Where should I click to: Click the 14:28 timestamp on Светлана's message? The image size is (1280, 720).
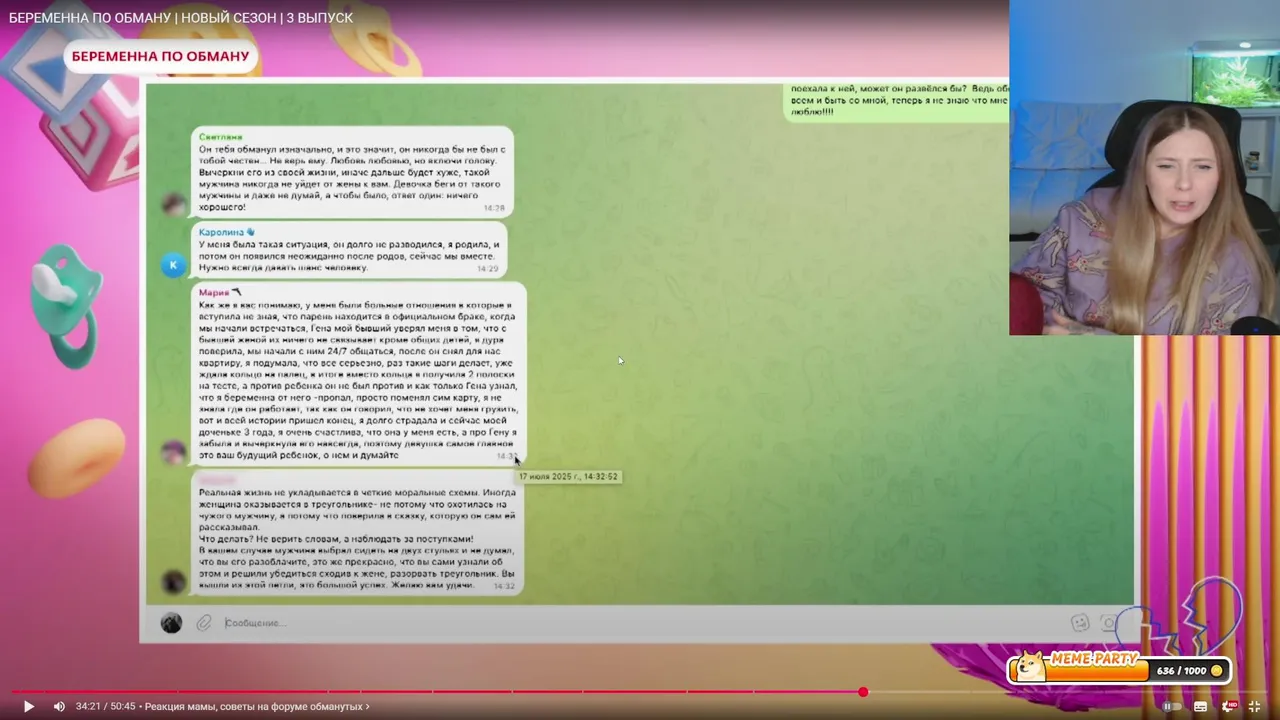[x=494, y=208]
